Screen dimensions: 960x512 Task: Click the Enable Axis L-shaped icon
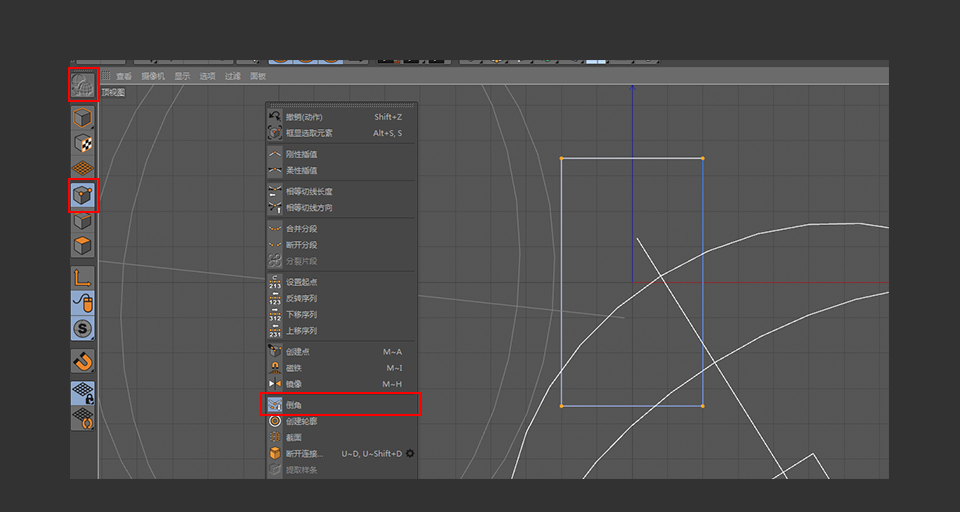(x=84, y=278)
